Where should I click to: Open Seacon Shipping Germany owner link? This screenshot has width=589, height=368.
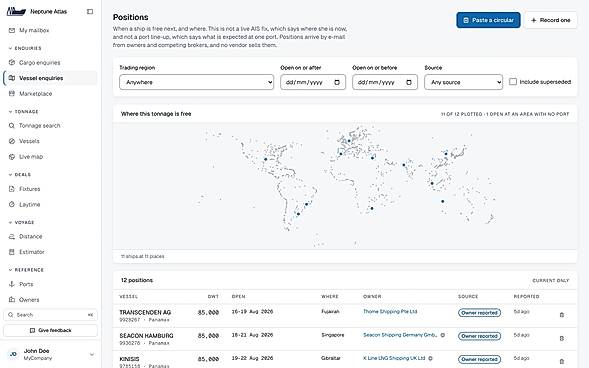click(x=400, y=335)
